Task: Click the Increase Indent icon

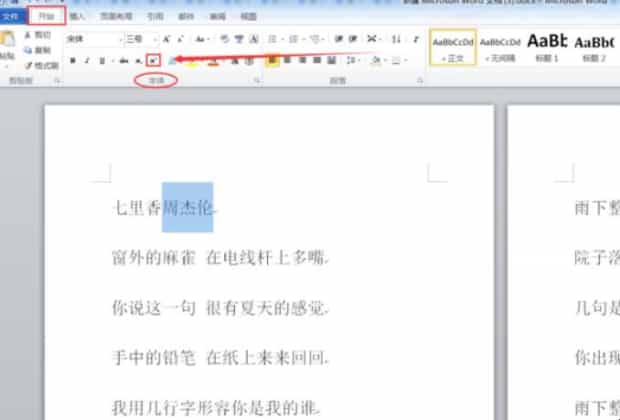Action: (x=353, y=39)
